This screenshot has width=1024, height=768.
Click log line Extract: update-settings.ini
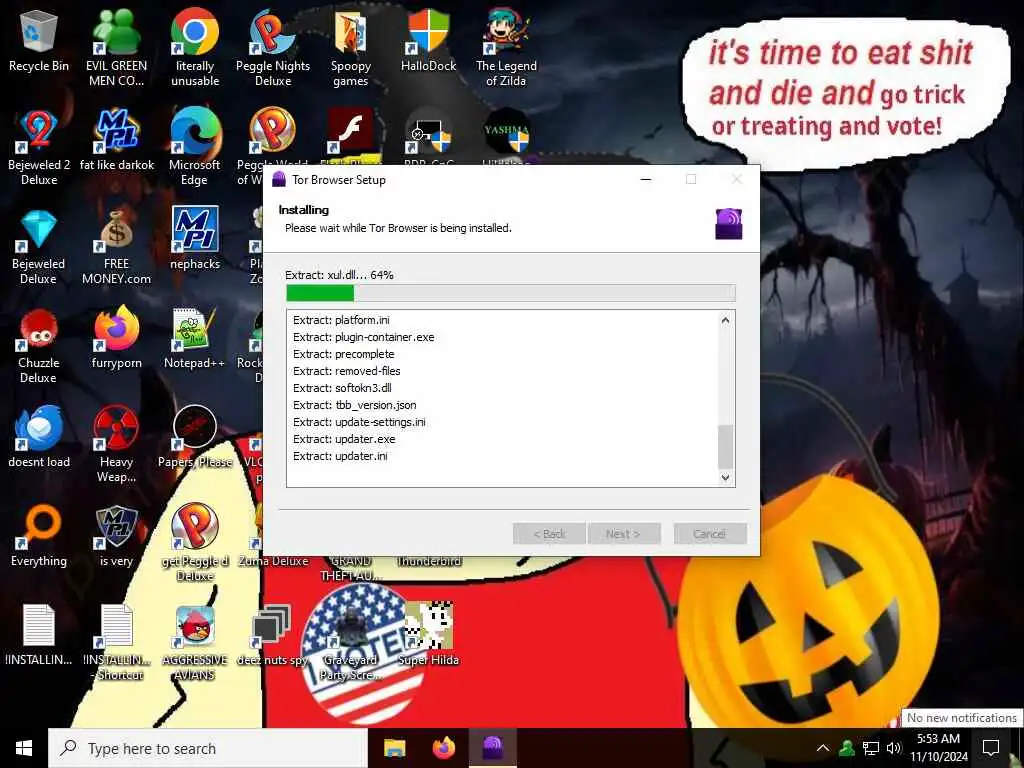(x=359, y=422)
